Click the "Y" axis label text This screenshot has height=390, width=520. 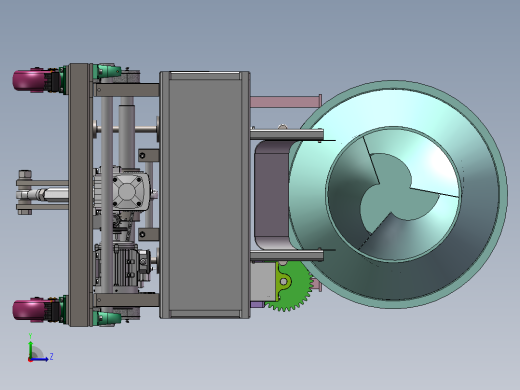tap(30, 336)
